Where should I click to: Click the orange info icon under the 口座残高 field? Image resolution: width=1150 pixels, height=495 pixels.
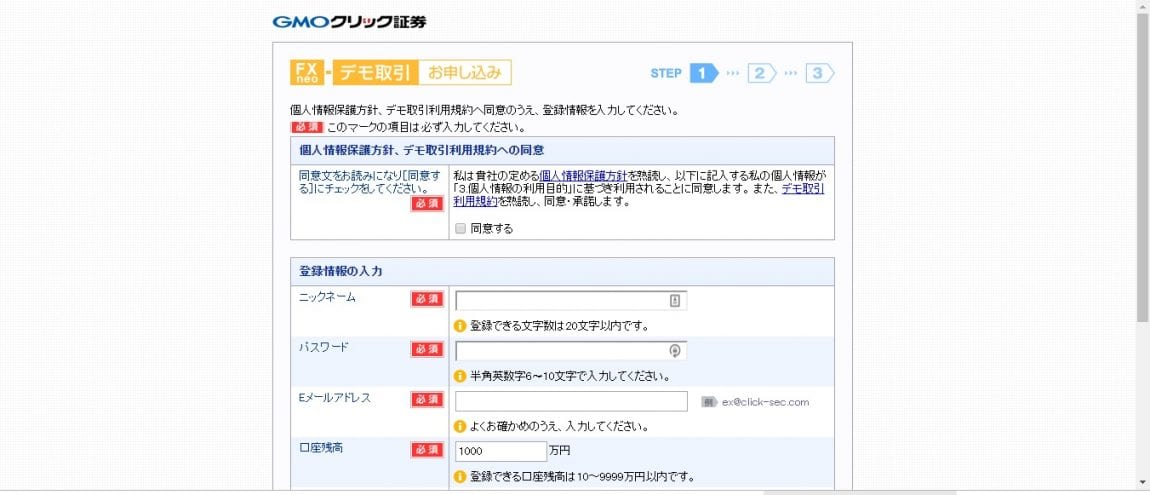tap(460, 476)
